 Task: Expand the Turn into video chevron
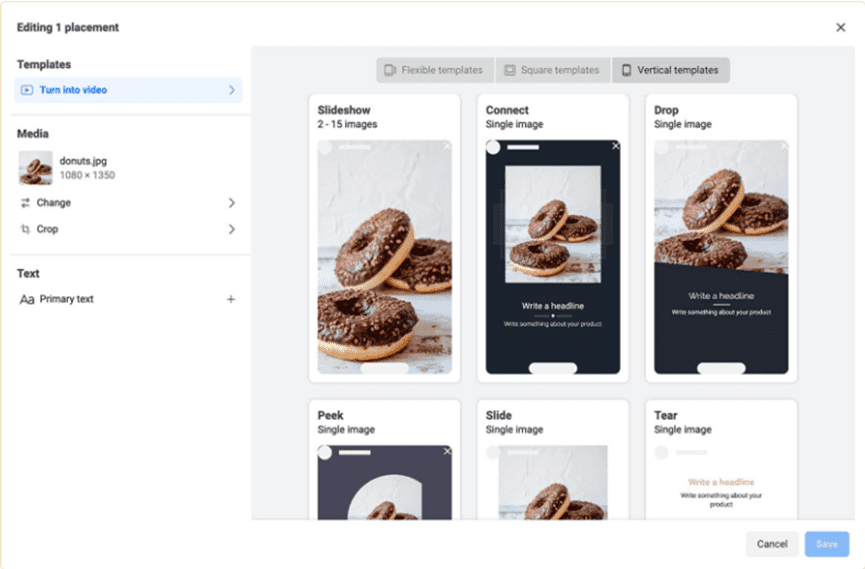pyautogui.click(x=231, y=90)
